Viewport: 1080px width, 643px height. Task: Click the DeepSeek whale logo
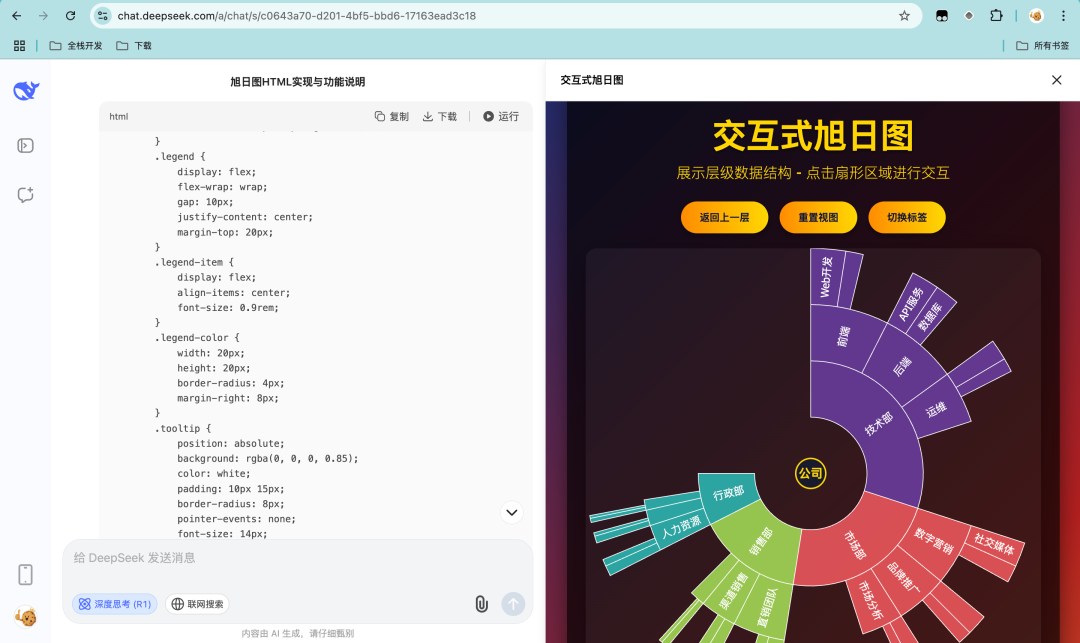click(x=26, y=90)
